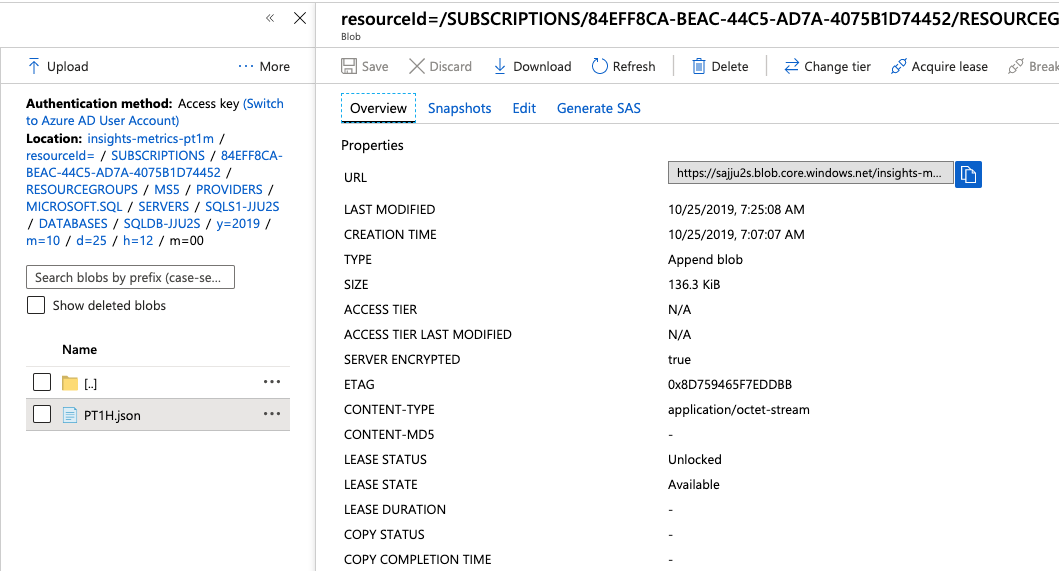Collapse the blob list panel using double chevron

[x=270, y=18]
